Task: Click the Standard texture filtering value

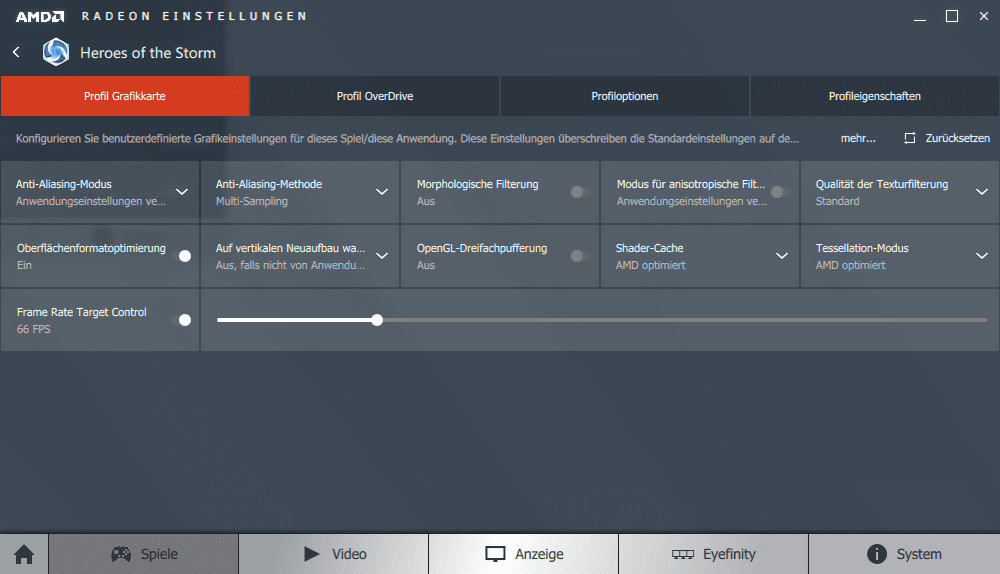Action: click(837, 201)
